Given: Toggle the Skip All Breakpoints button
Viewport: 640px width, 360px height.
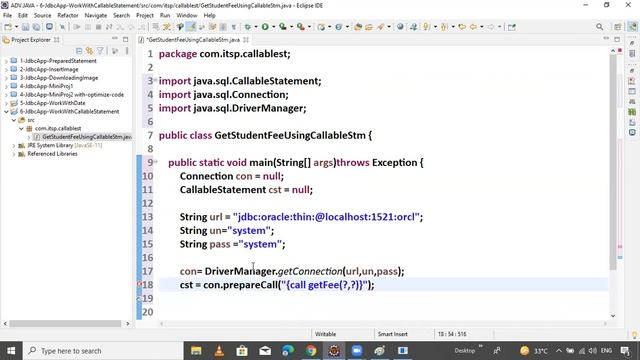Looking at the screenshot, I should 62,27.
